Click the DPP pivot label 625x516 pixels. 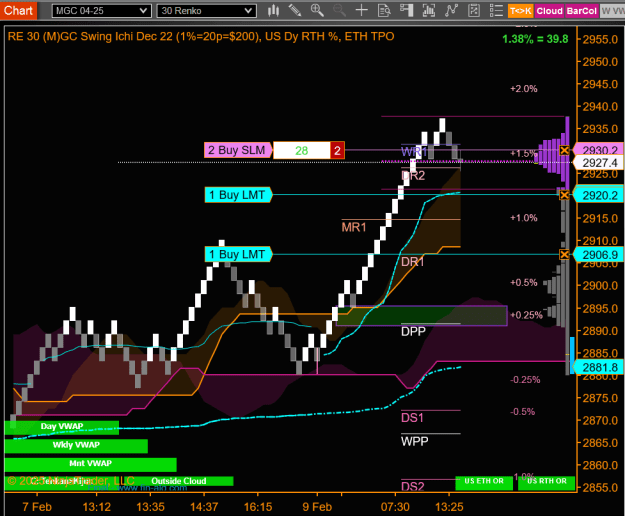point(413,332)
